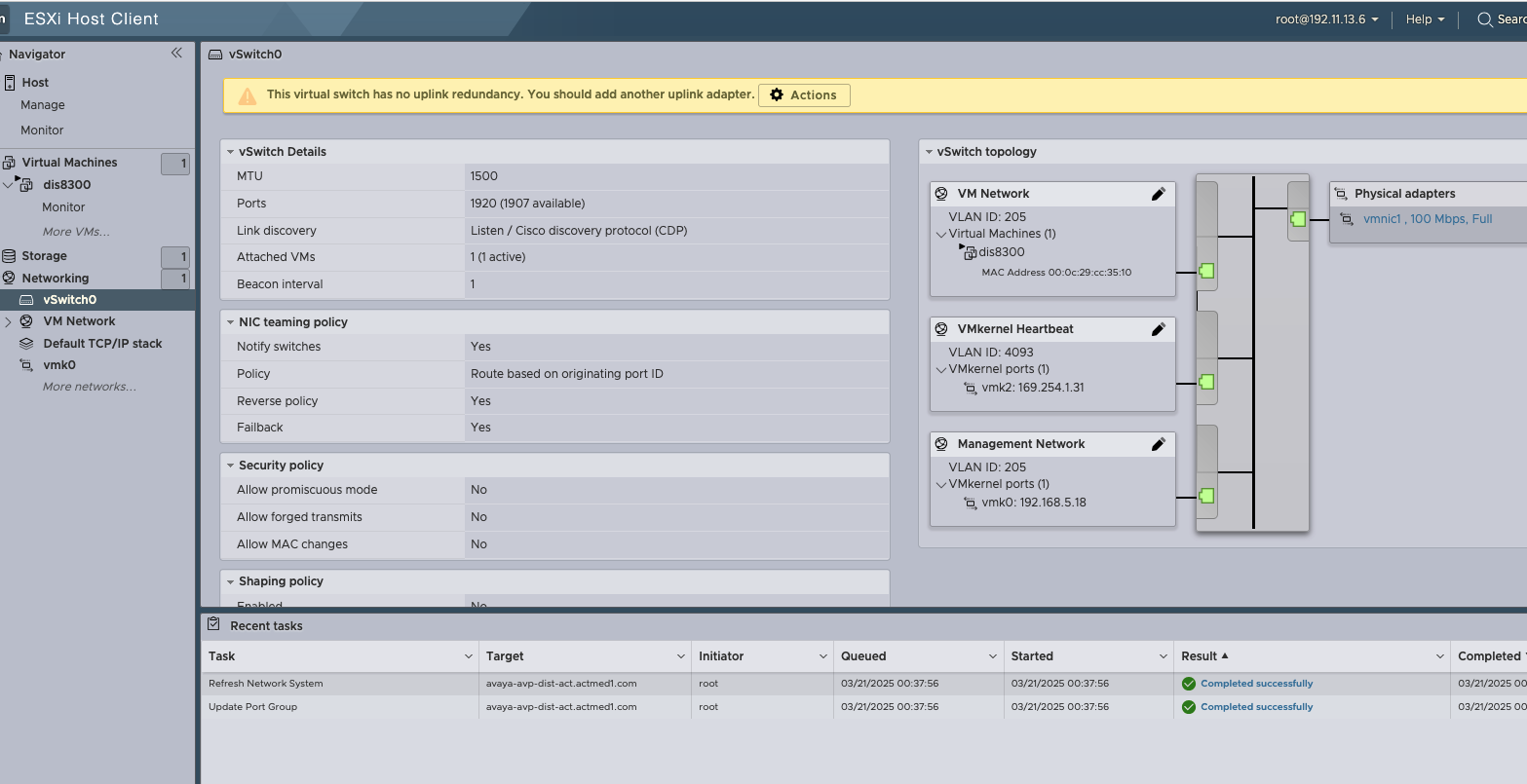Click the dis8300 VM icon in topology
Image resolution: width=1527 pixels, height=784 pixels.
point(969,252)
